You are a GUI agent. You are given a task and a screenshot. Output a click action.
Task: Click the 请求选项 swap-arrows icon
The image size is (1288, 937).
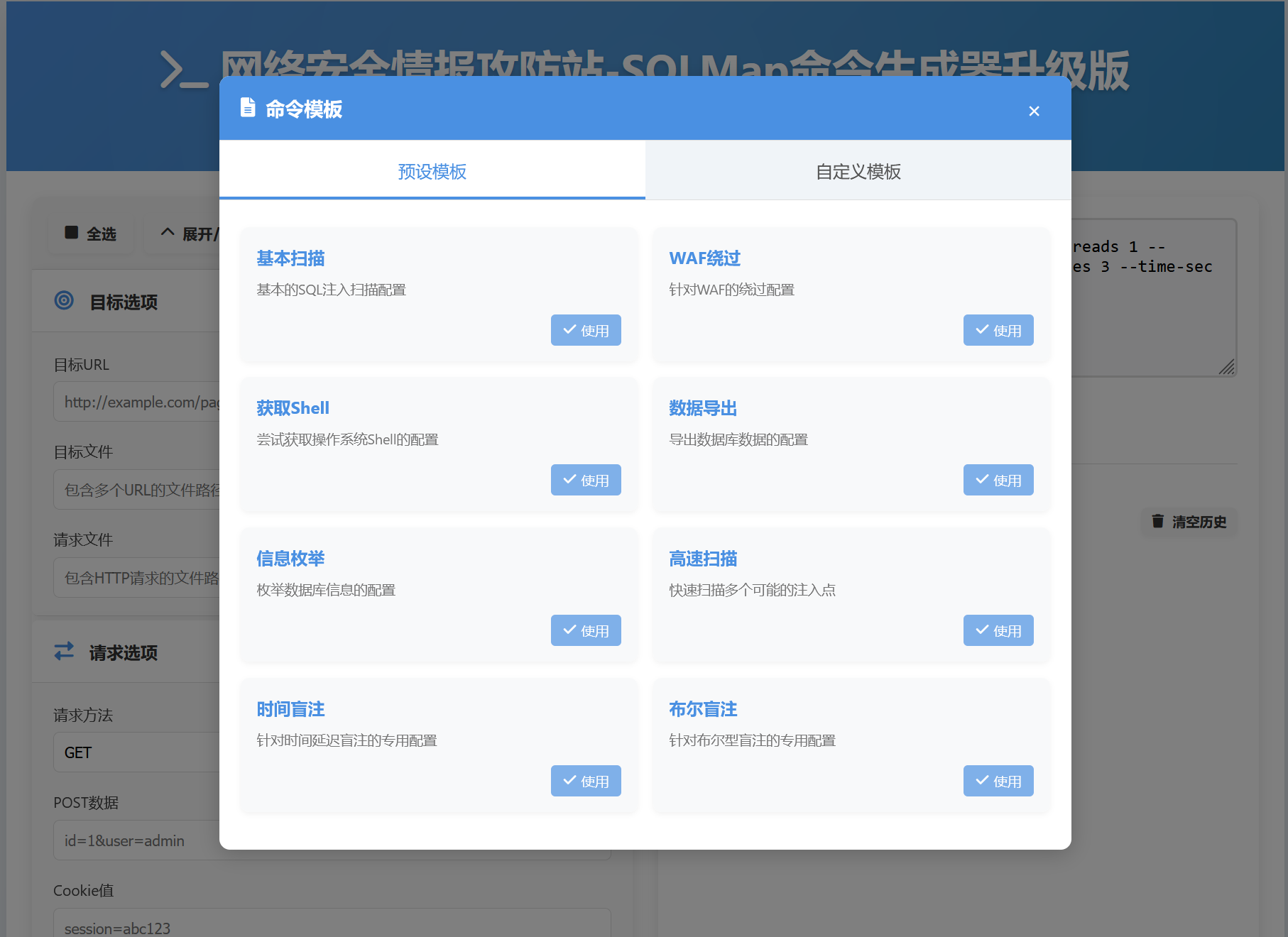64,651
